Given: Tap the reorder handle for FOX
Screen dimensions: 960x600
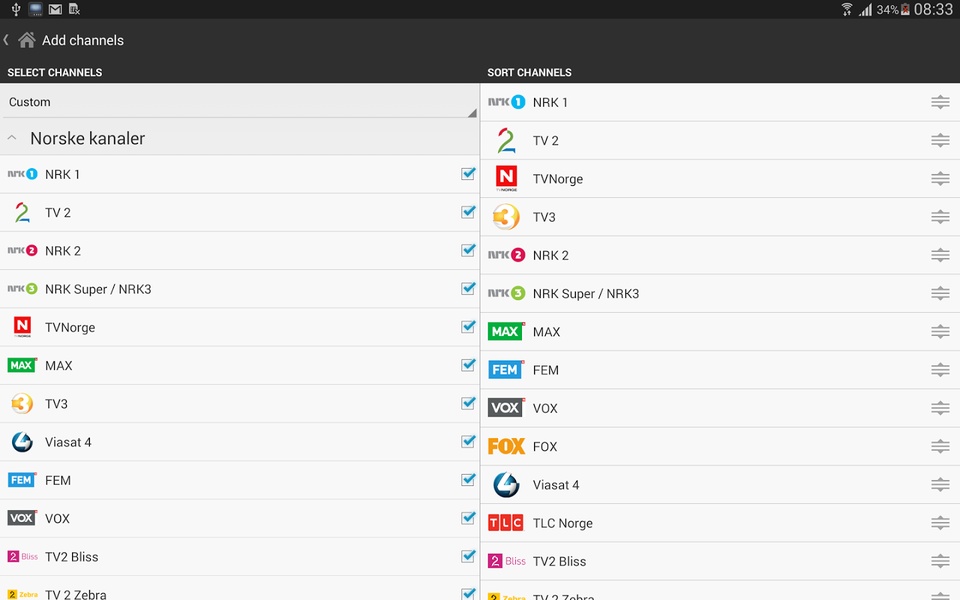Looking at the screenshot, I should pyautogui.click(x=940, y=446).
